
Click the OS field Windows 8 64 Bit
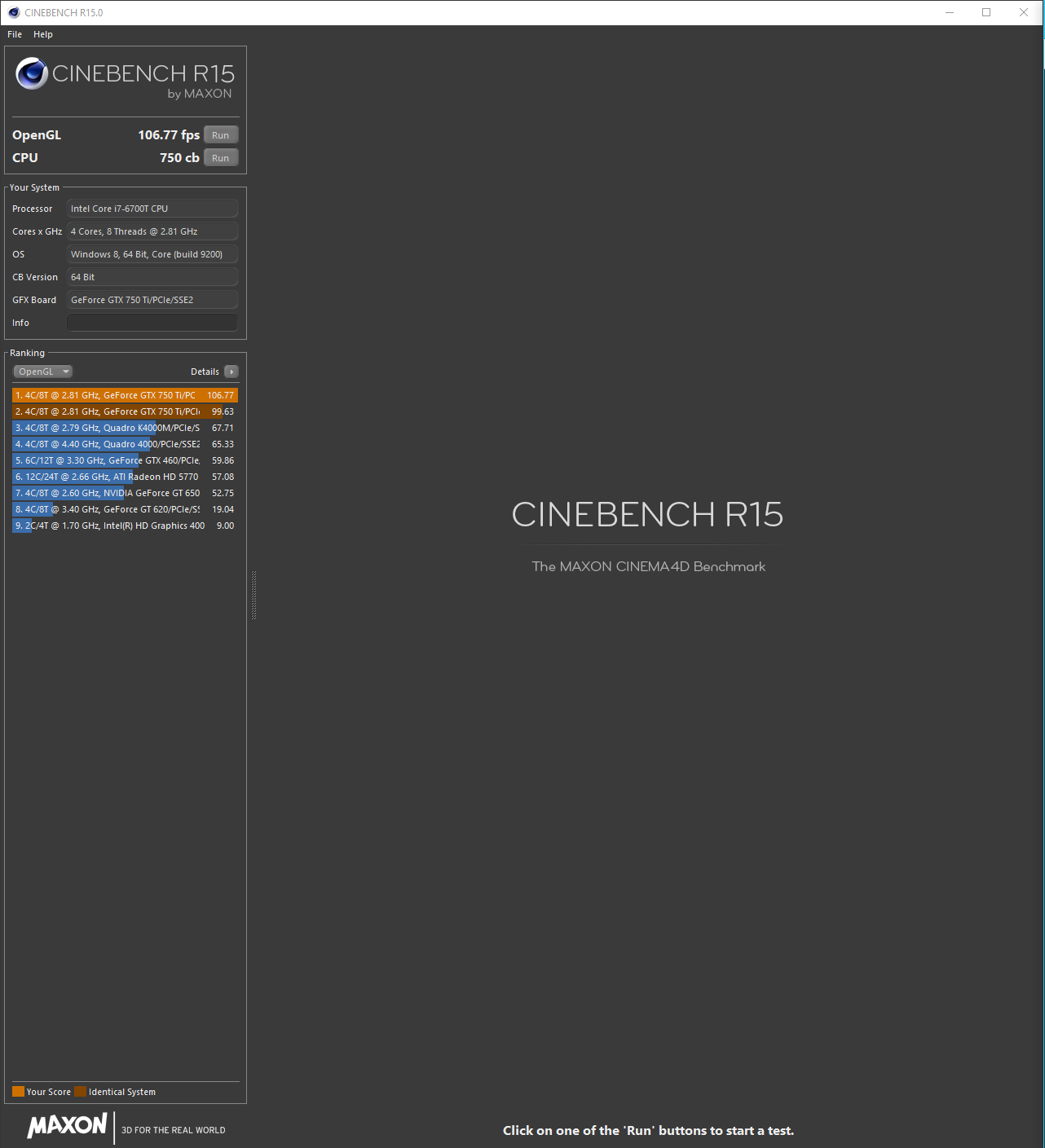pos(152,254)
